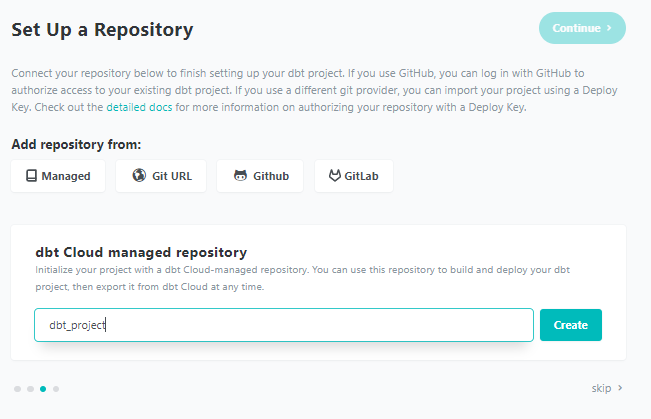Click the book icon on Managed
The height and width of the screenshot is (419, 651).
(30, 176)
